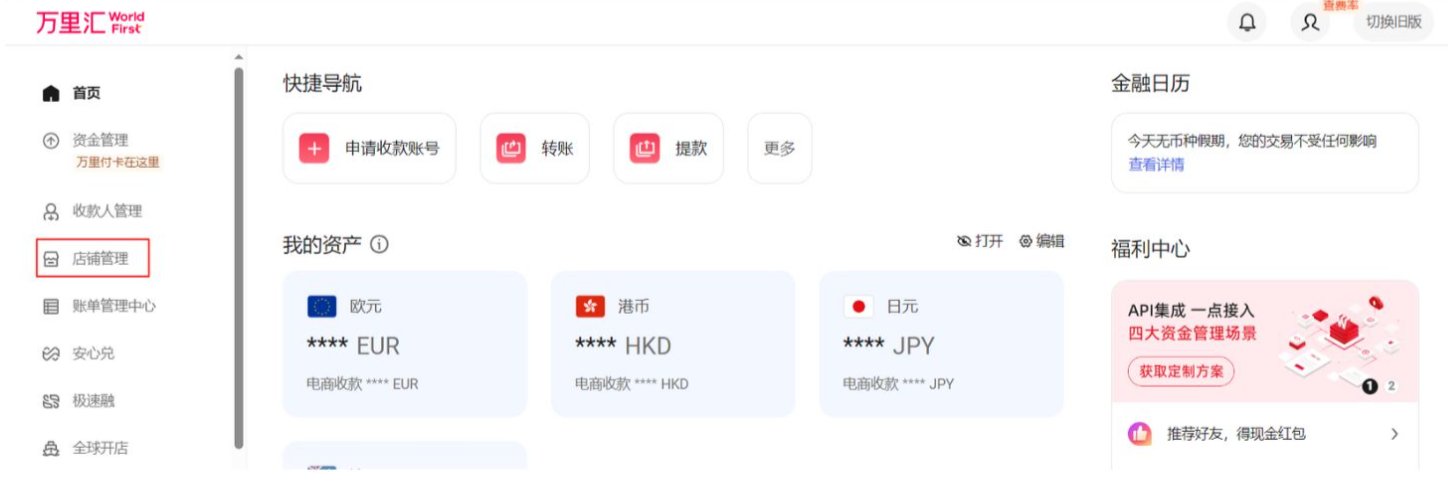Viewport: 1448px width, 478px height.
Task: Click the 提款 withdraw icon
Action: click(x=645, y=148)
